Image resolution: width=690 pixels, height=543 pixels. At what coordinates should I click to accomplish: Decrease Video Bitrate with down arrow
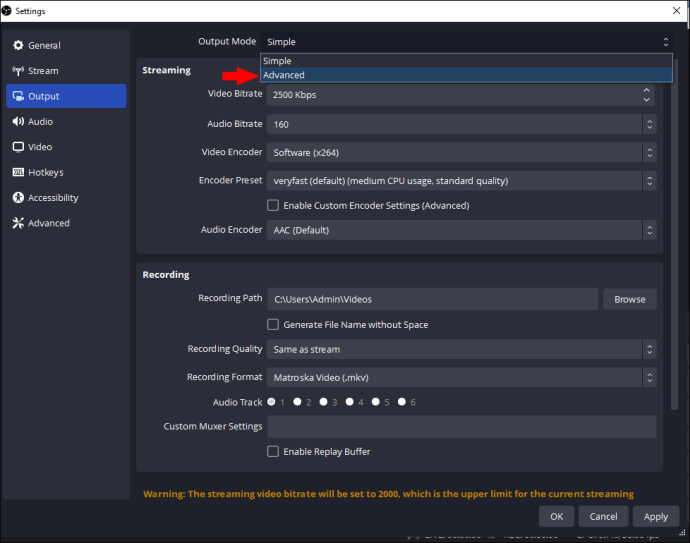coord(646,100)
